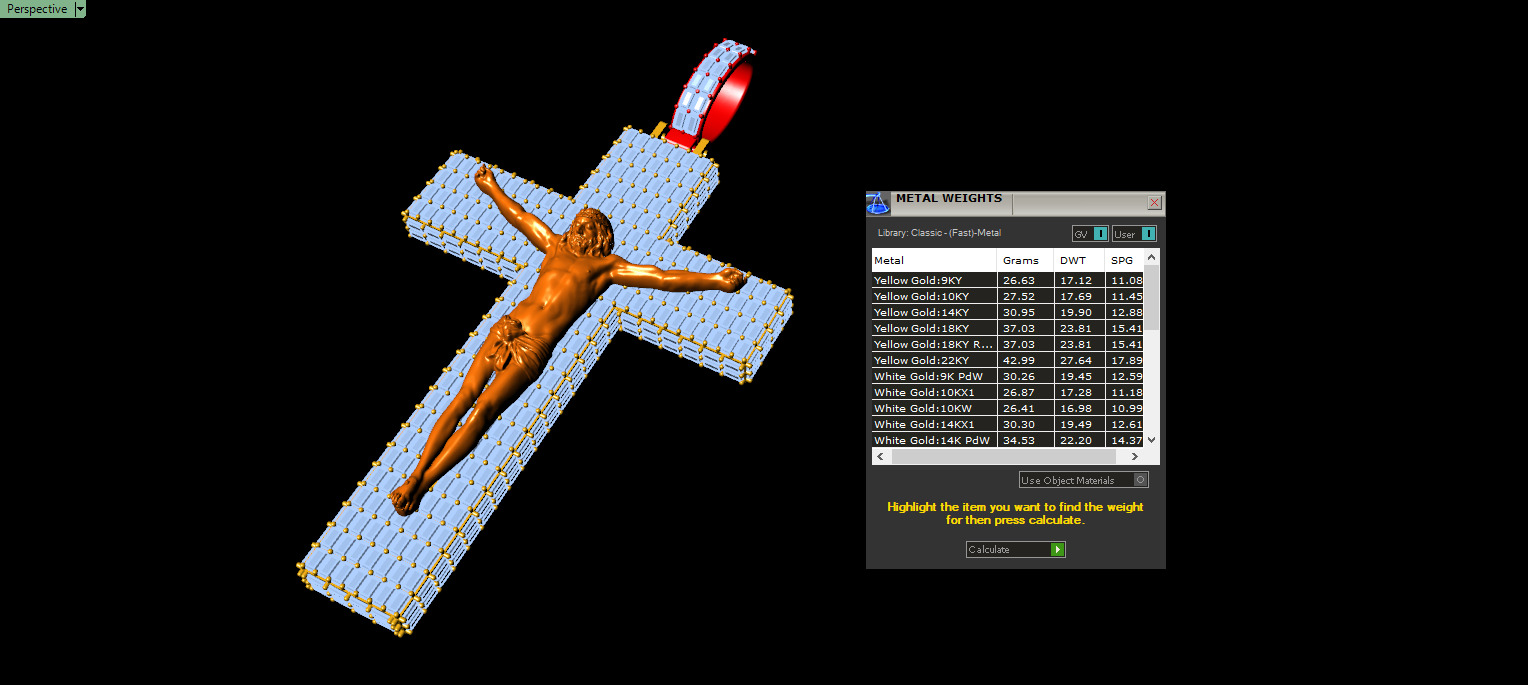Click the Perspective viewport label
Screen dimensions: 1528x685
point(37,9)
